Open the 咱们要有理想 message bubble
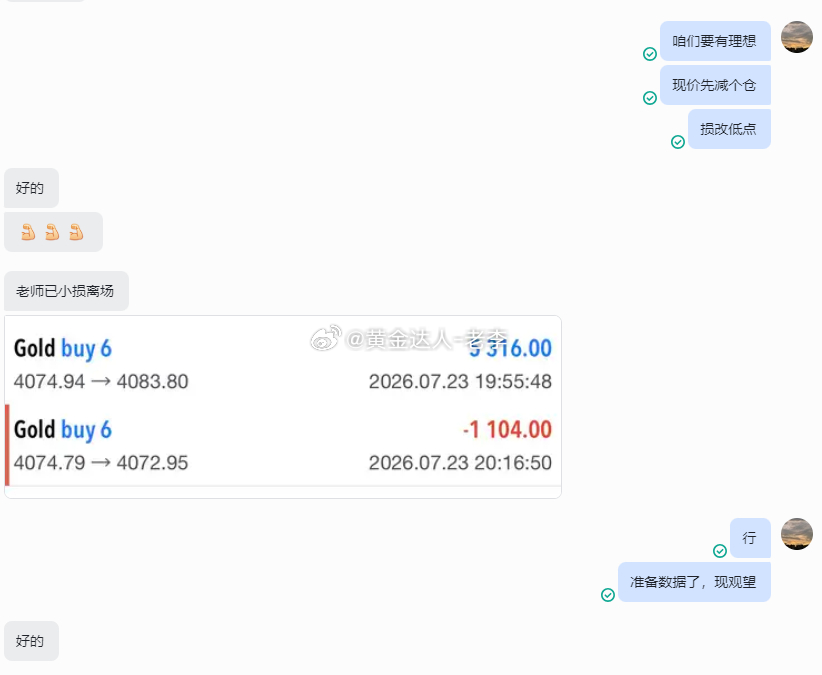The width and height of the screenshot is (822, 675). click(715, 41)
